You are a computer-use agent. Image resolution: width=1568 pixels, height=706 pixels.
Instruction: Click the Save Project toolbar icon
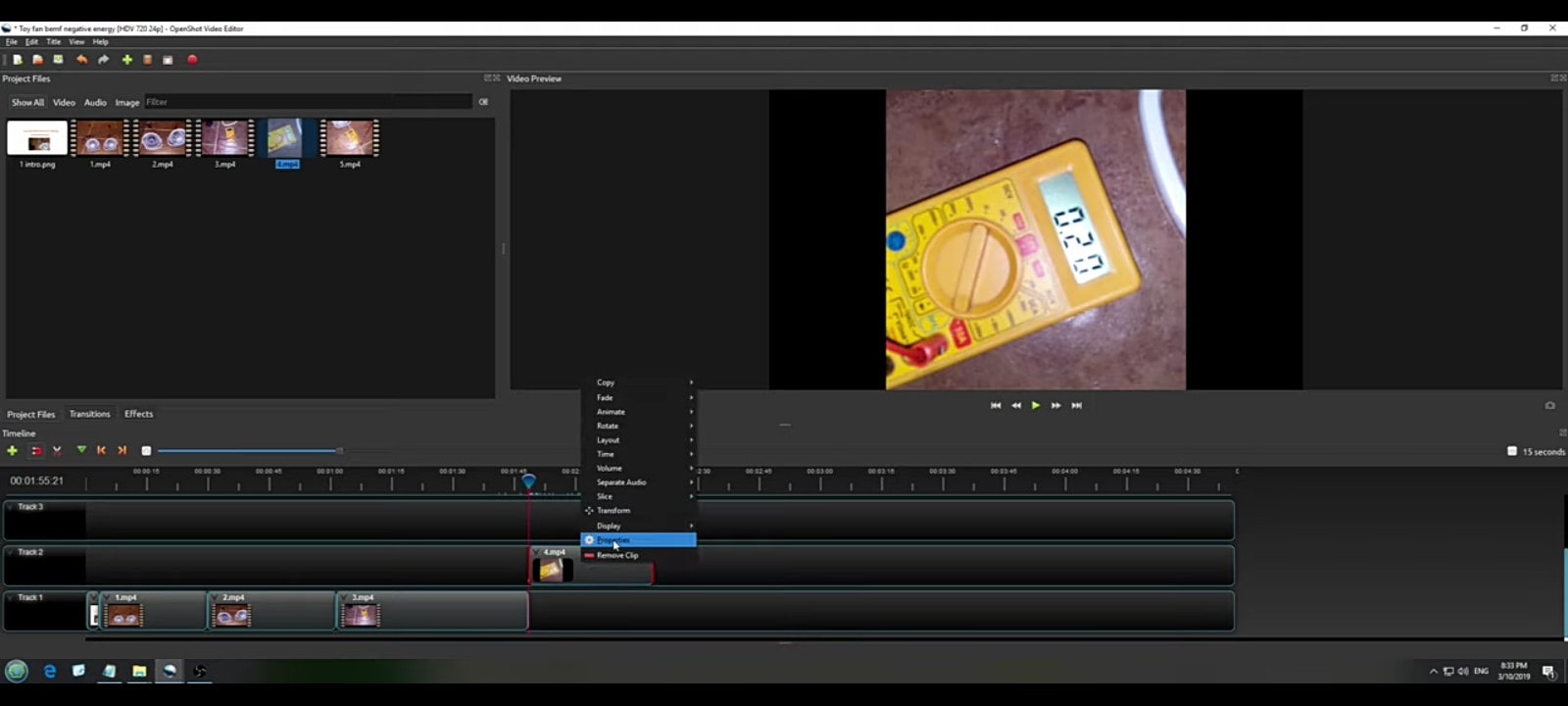pyautogui.click(x=58, y=60)
